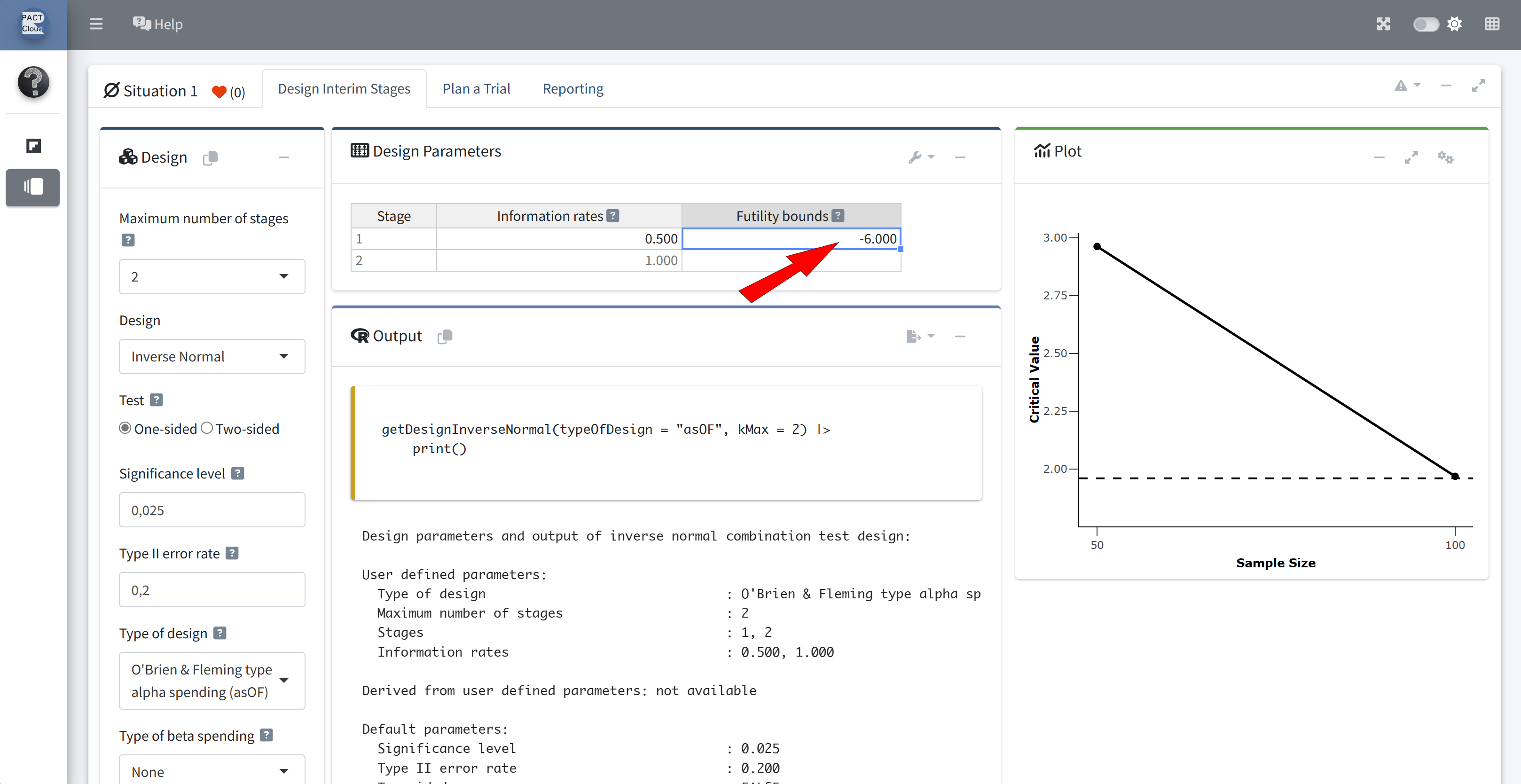Click Information rates help question mark
This screenshot has height=784, width=1521.
point(613,215)
